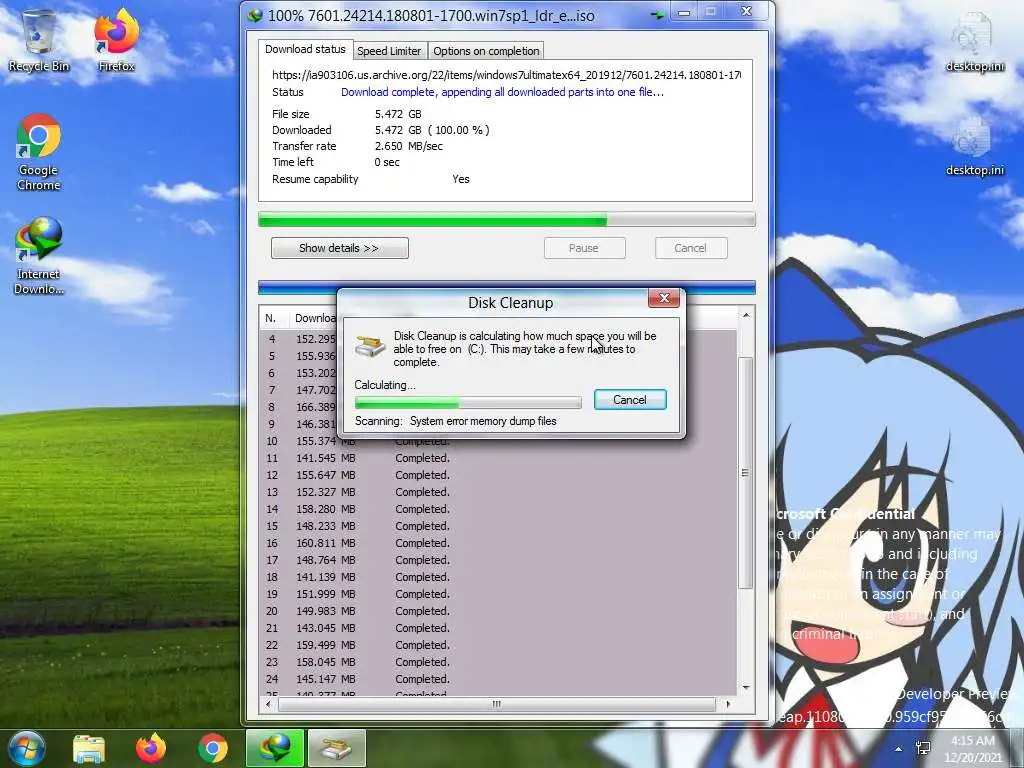Select part row 13 with 152.327 MB
The width and height of the screenshot is (1024, 768).
[x=498, y=492]
